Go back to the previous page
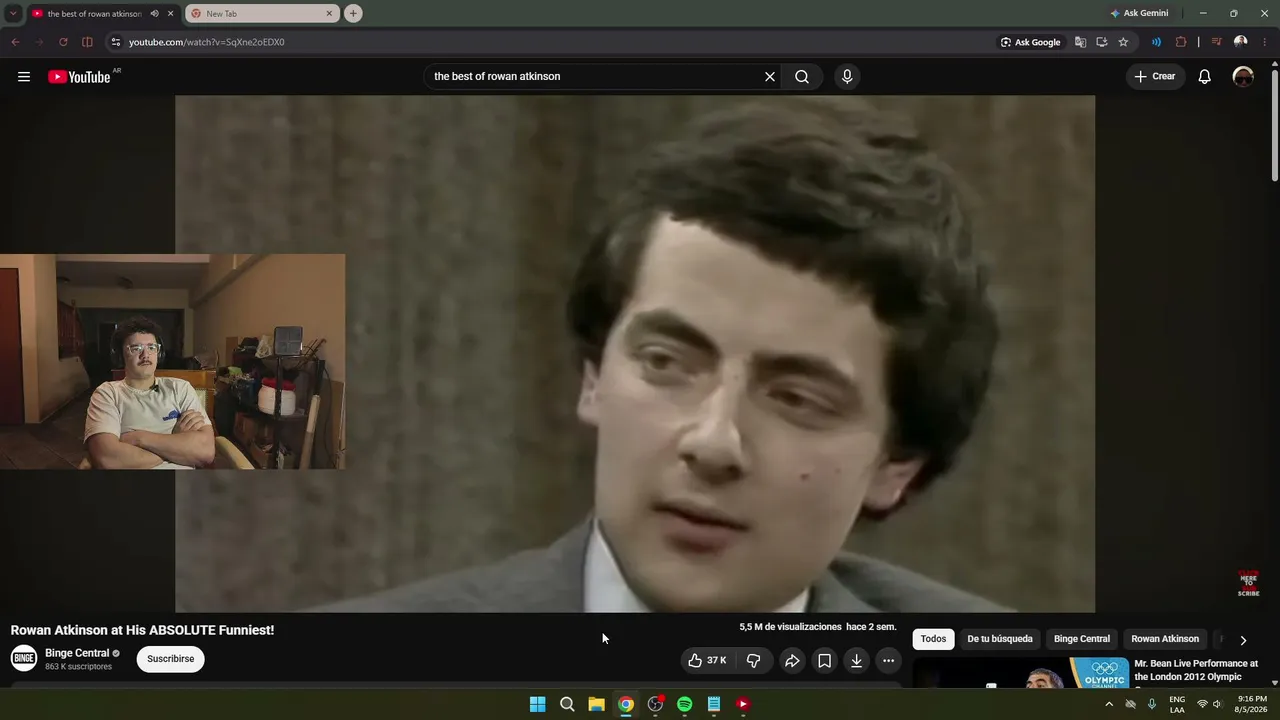 pos(15,42)
